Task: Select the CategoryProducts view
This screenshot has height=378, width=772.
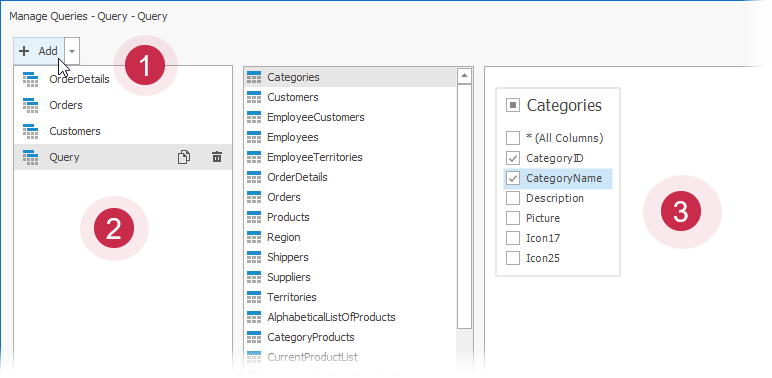Action: (x=351, y=337)
